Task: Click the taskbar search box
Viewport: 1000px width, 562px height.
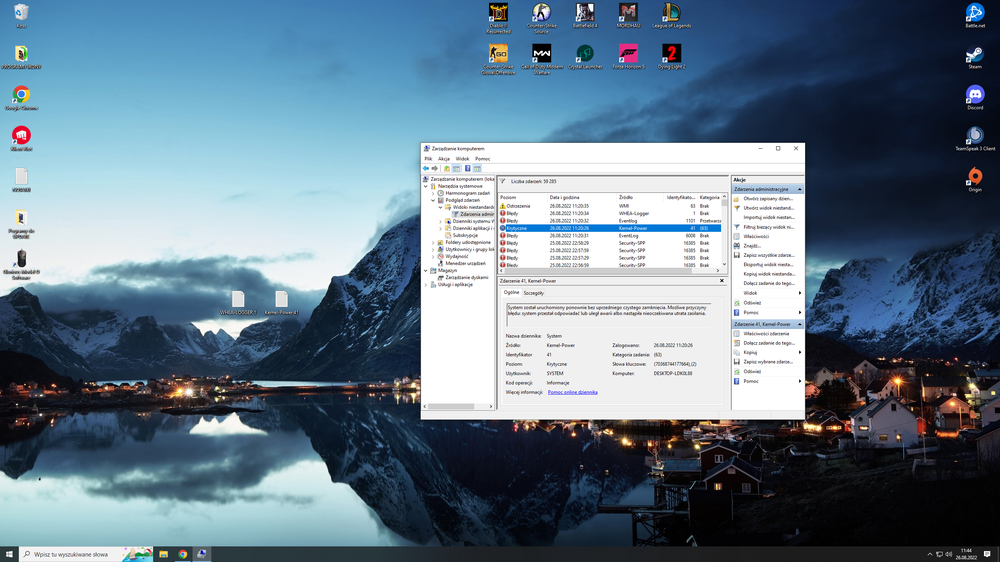Action: tap(86, 554)
